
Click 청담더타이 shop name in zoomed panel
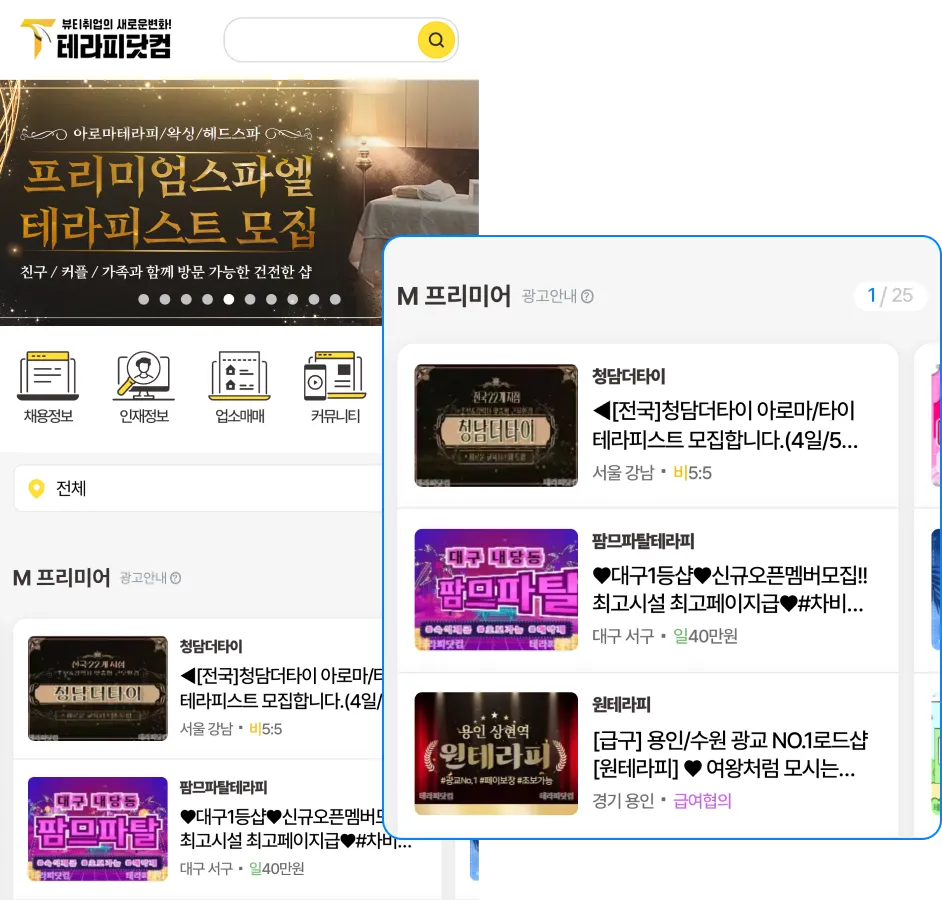(628, 377)
